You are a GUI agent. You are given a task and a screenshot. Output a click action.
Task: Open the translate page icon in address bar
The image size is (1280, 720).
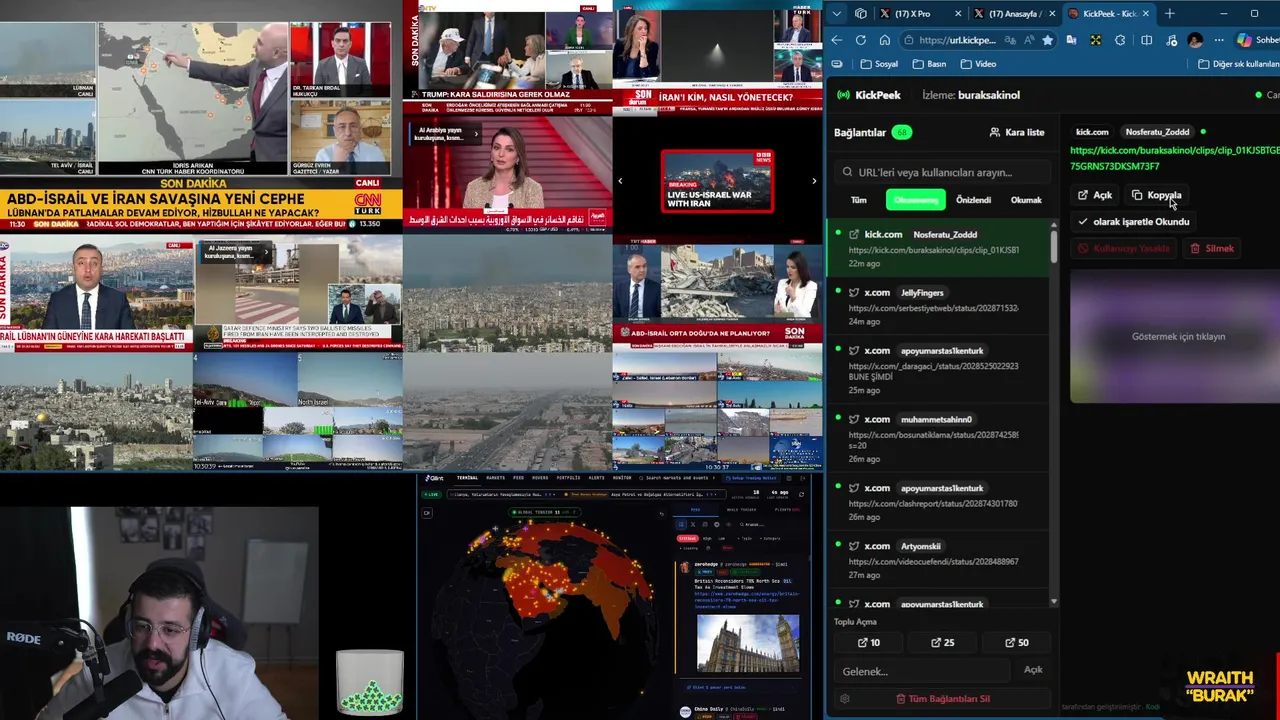coord(1010,40)
